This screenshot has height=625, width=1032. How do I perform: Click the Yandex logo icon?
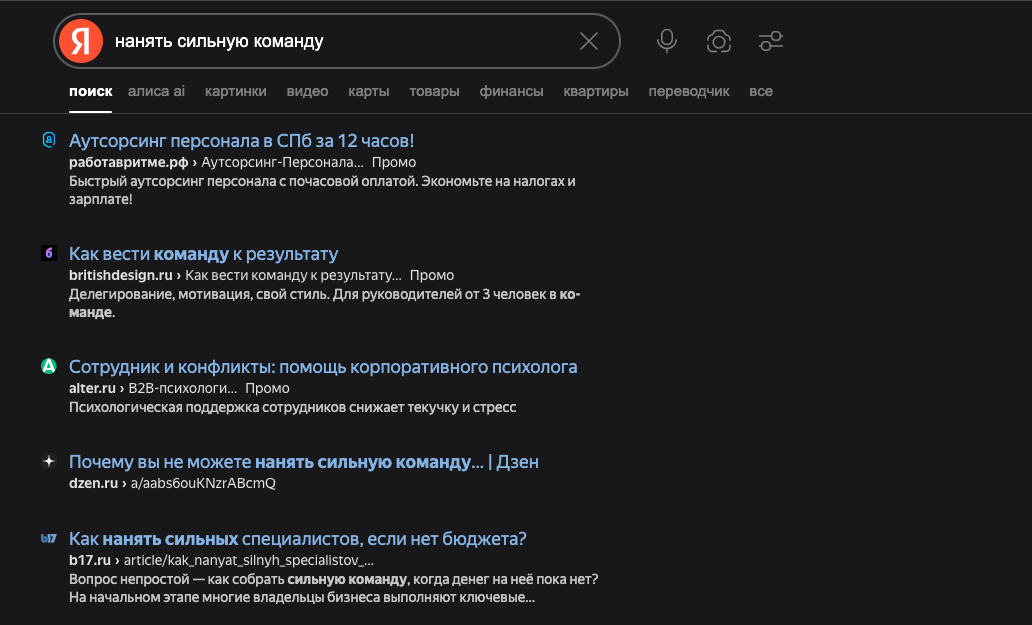pyautogui.click(x=80, y=41)
